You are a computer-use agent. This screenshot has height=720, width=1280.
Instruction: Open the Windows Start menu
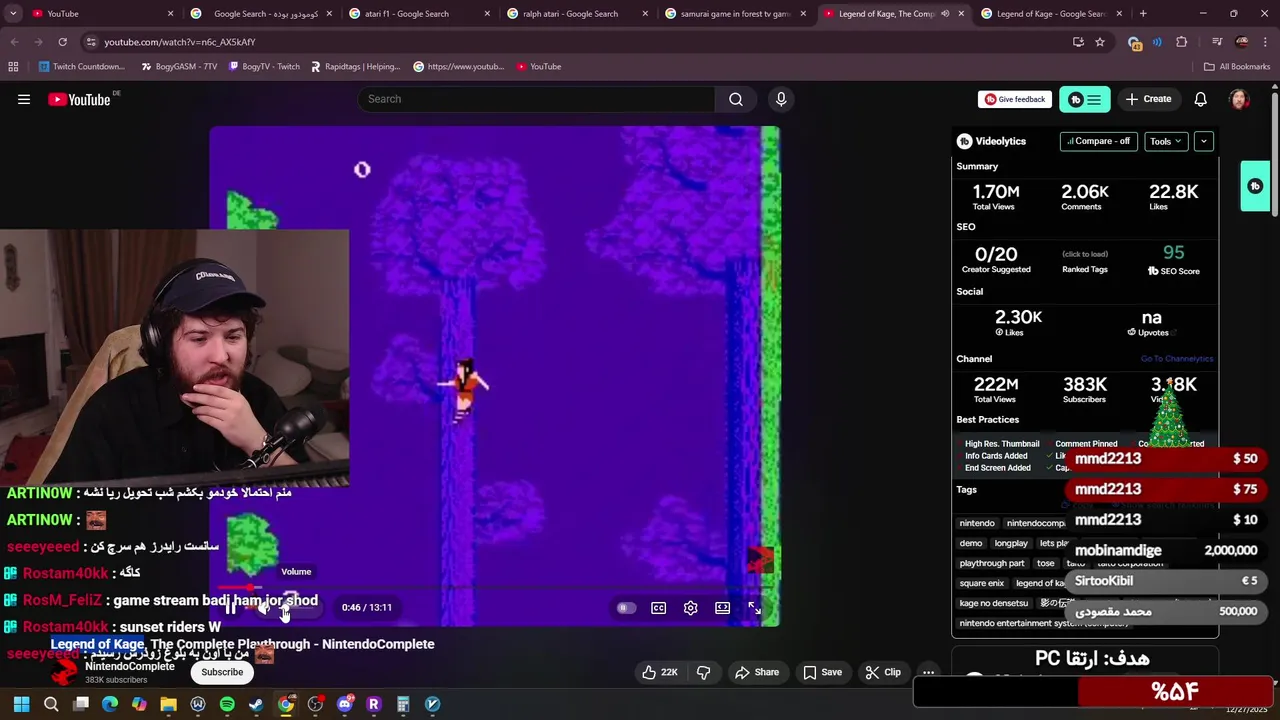[21, 704]
